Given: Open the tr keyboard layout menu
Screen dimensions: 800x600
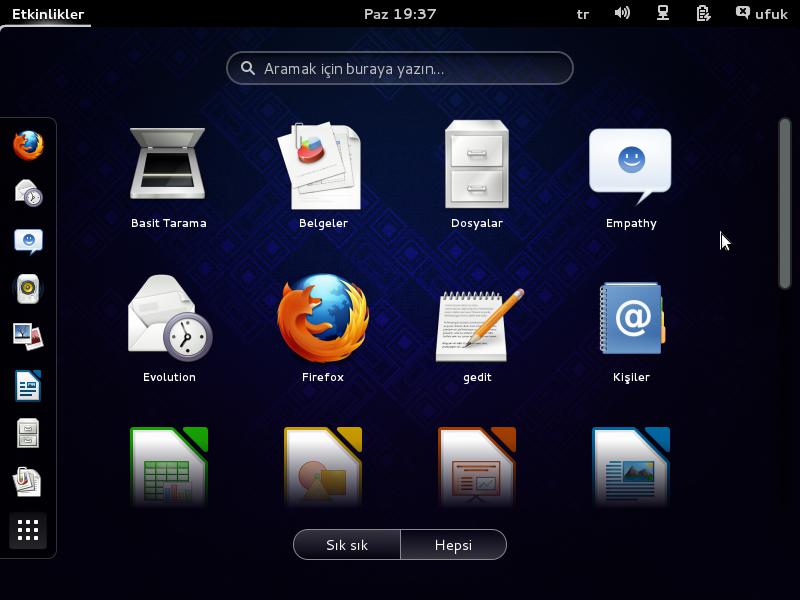Looking at the screenshot, I should [583, 14].
